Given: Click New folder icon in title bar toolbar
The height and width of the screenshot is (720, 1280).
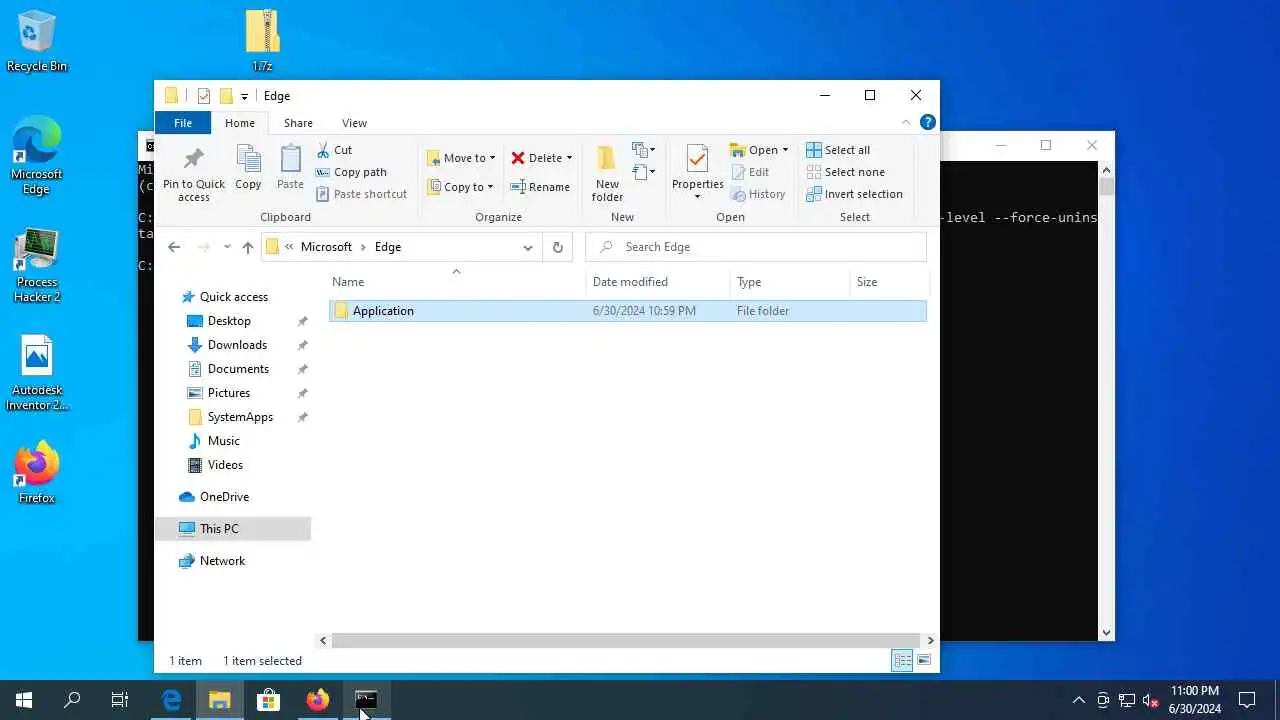Looking at the screenshot, I should pyautogui.click(x=226, y=96).
